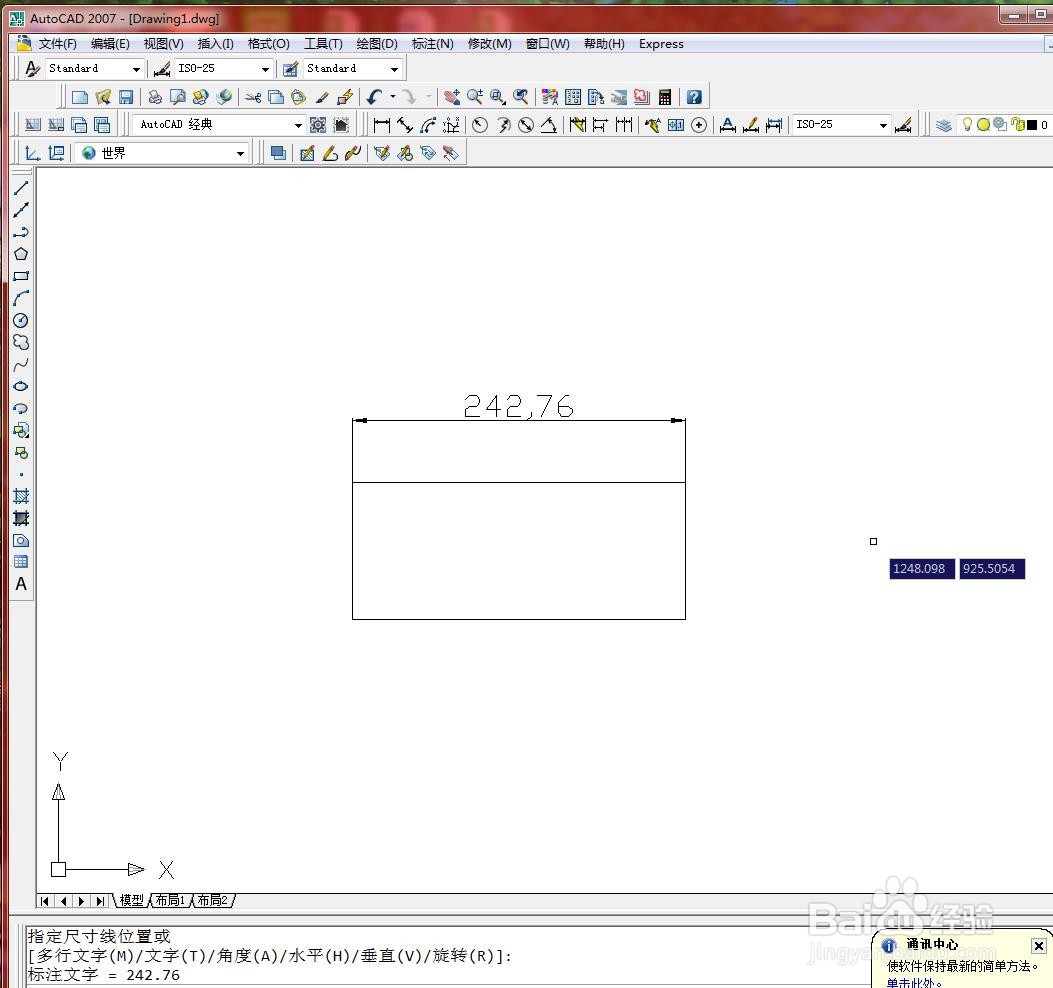This screenshot has height=988, width=1053.
Task: Select the Arc draw tool
Action: pos(21,298)
